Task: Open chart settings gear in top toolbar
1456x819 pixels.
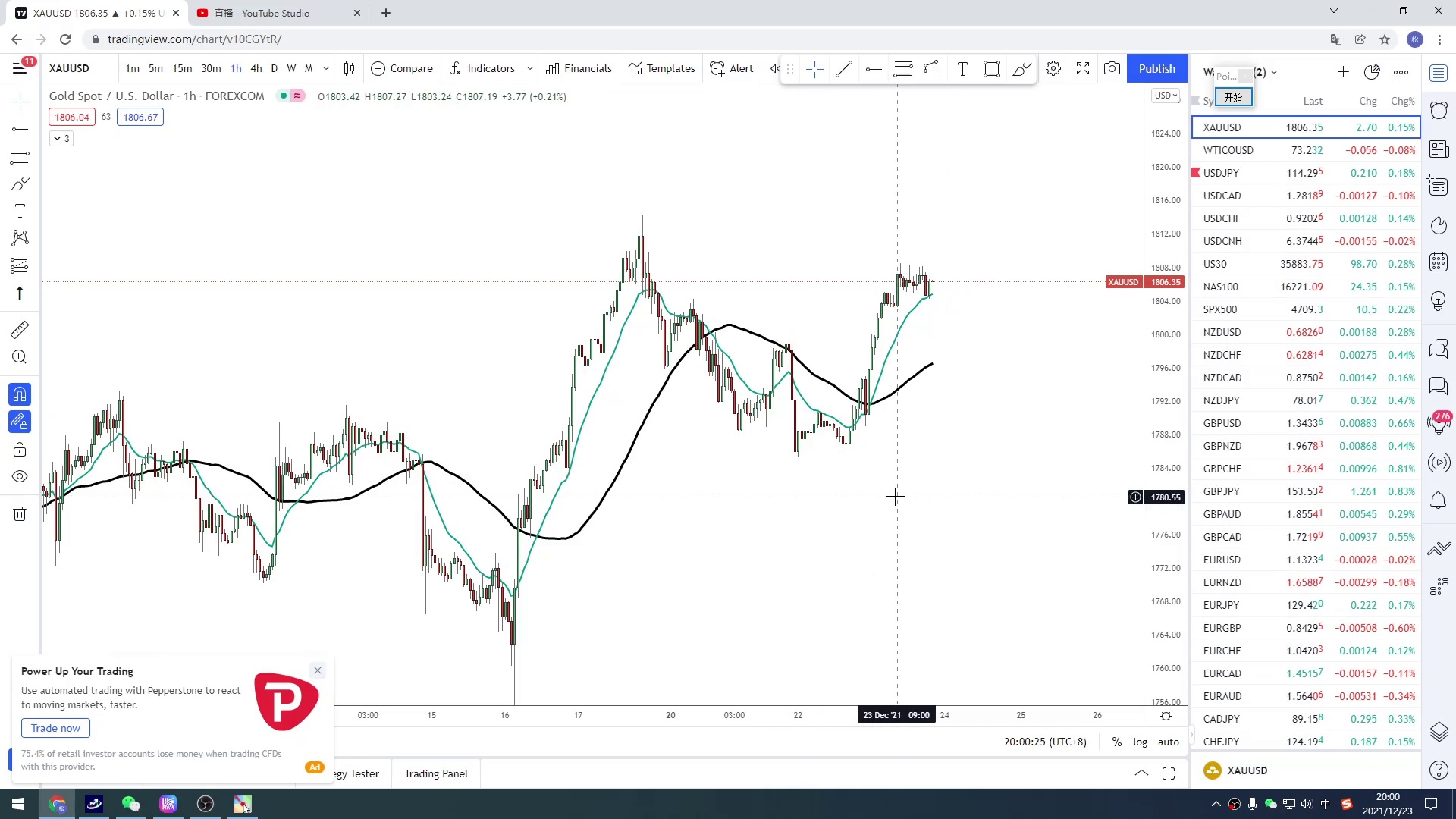Action: point(1053,69)
